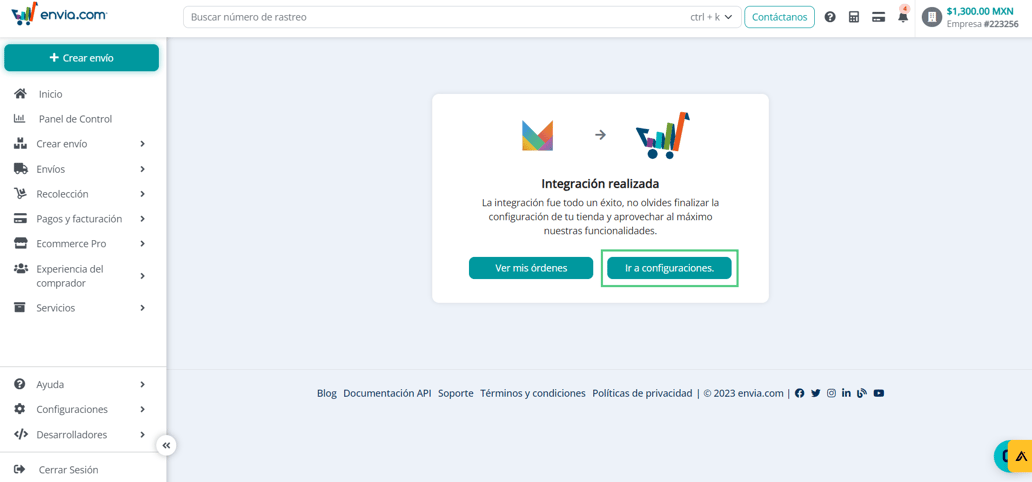This screenshot has height=482, width=1032.
Task: Expand the Configuraciones chevron
Action: click(x=142, y=409)
